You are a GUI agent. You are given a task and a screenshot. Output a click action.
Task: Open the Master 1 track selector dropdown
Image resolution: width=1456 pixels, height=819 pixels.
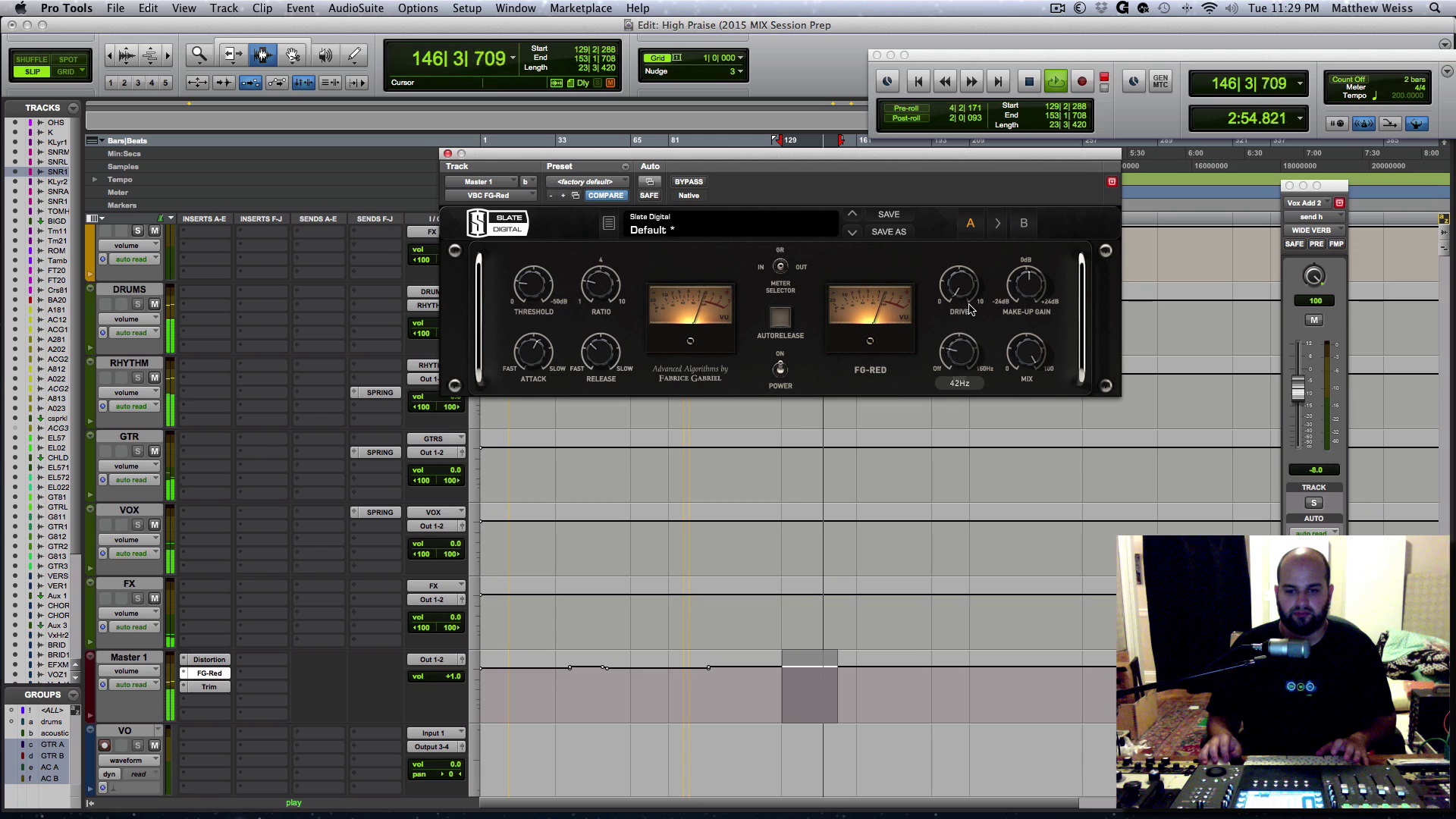[481, 182]
